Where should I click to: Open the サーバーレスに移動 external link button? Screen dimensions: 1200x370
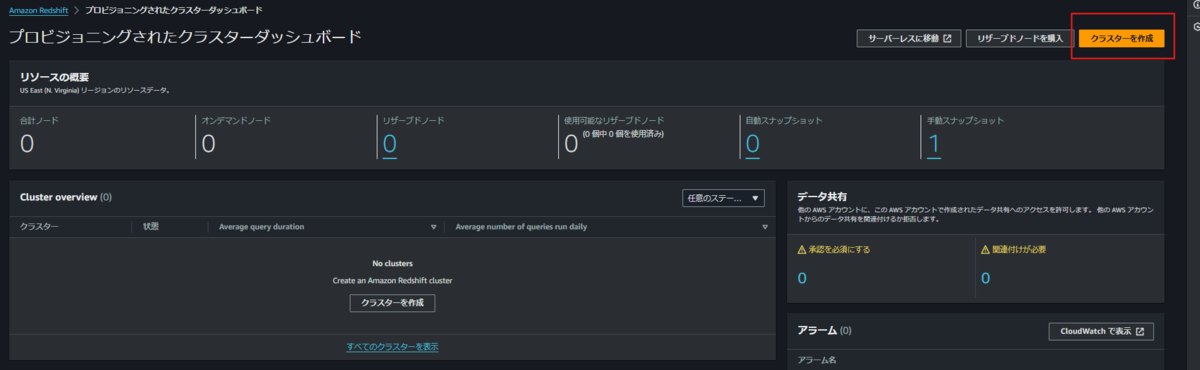[909, 38]
